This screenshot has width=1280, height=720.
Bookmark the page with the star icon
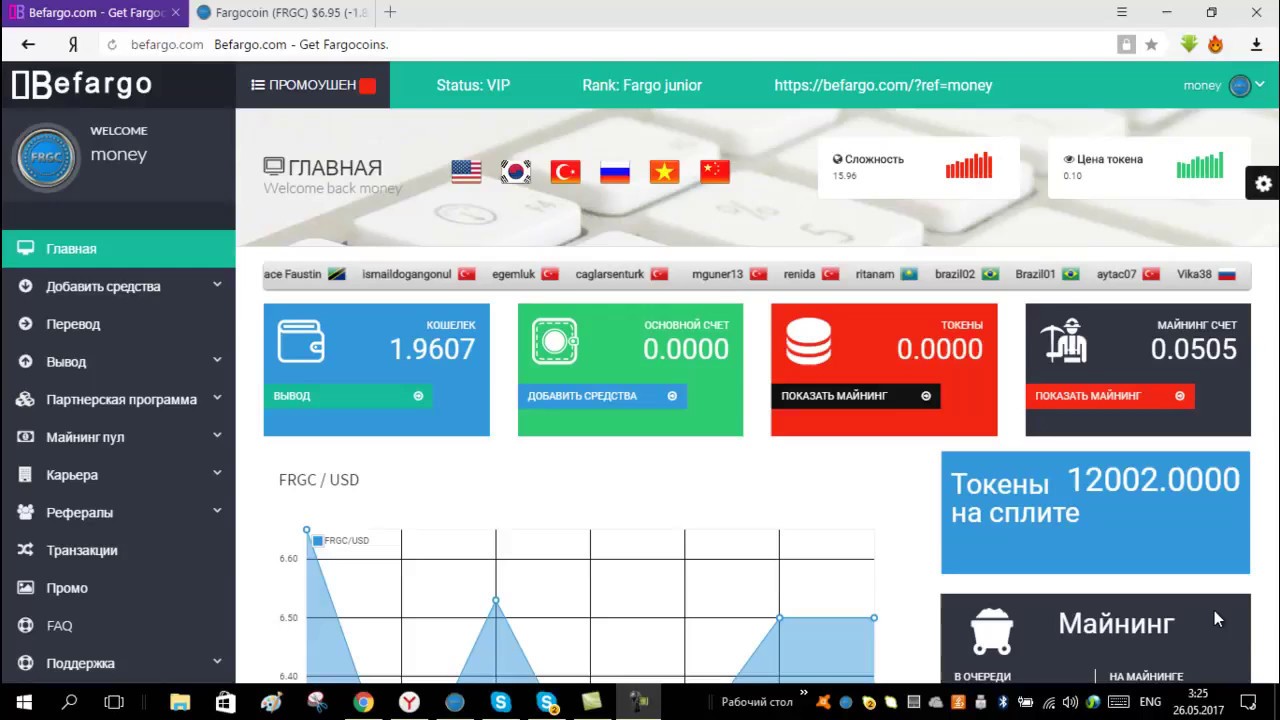point(1151,44)
